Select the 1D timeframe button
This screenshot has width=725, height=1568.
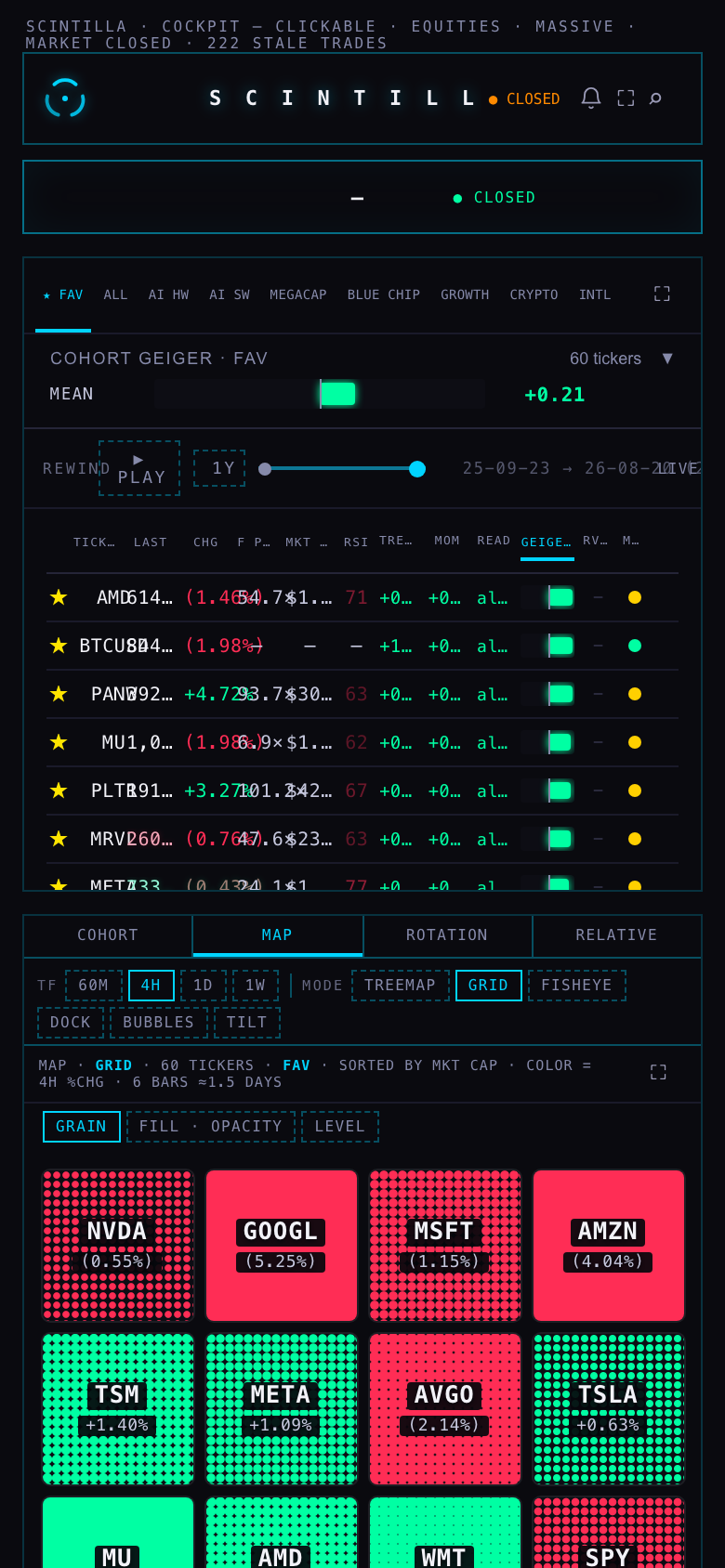[204, 986]
